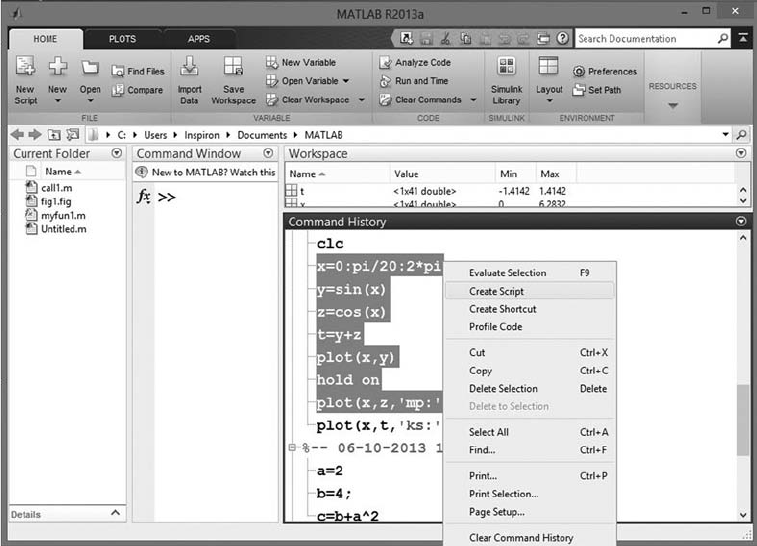Select the 'a=2' line in Command History

(330, 471)
